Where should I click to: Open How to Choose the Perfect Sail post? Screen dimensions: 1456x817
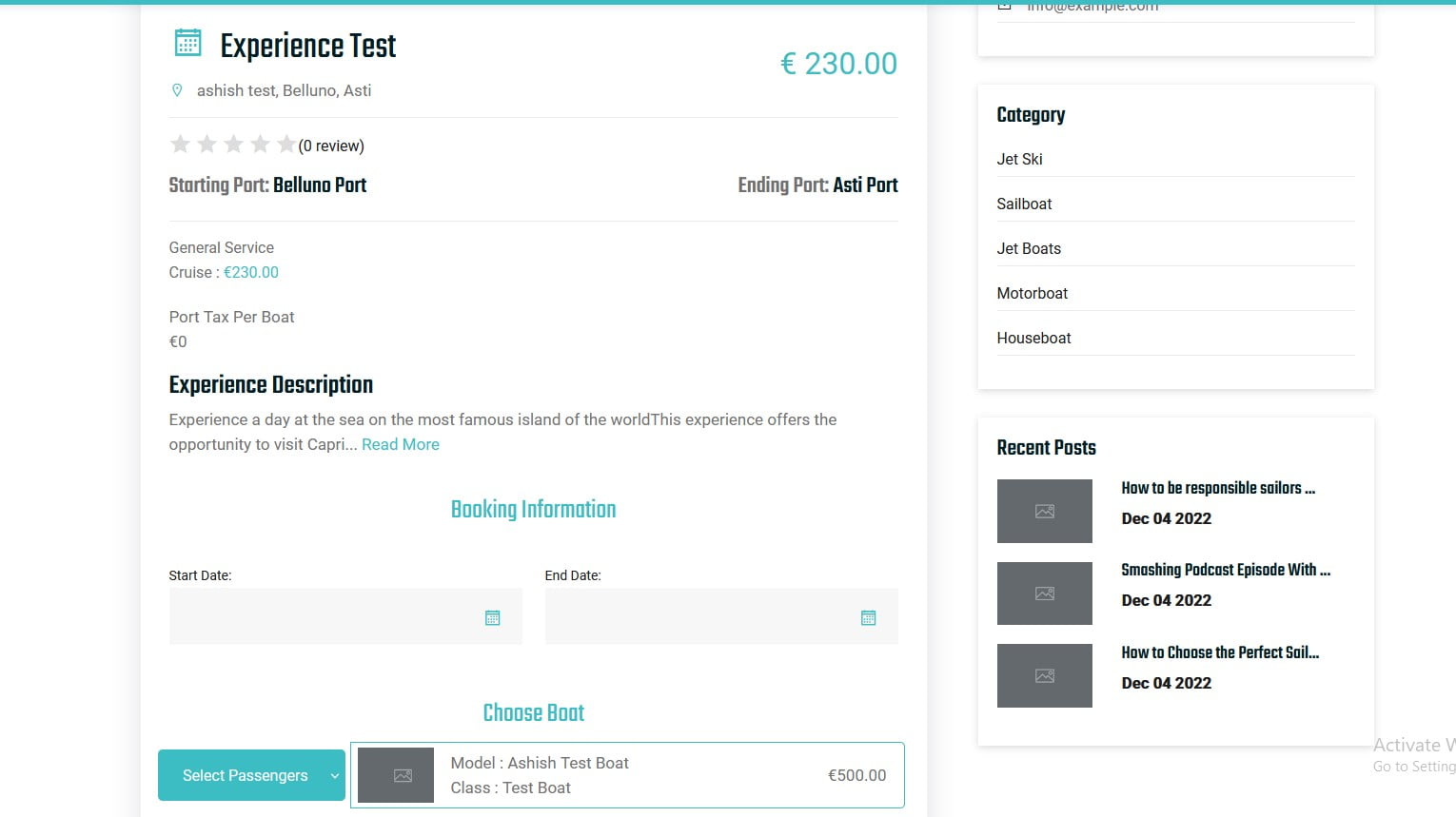click(x=1219, y=652)
